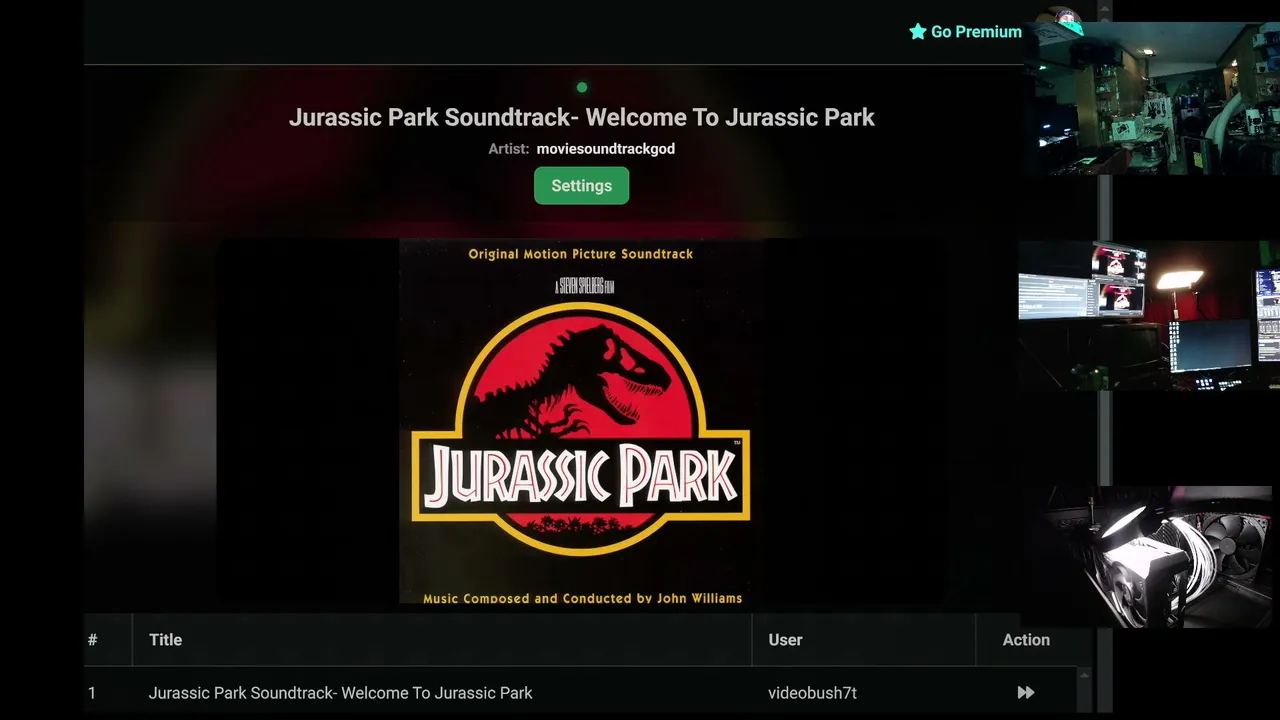
Task: Click the page scrollbar up arrow
Action: (1104, 8)
